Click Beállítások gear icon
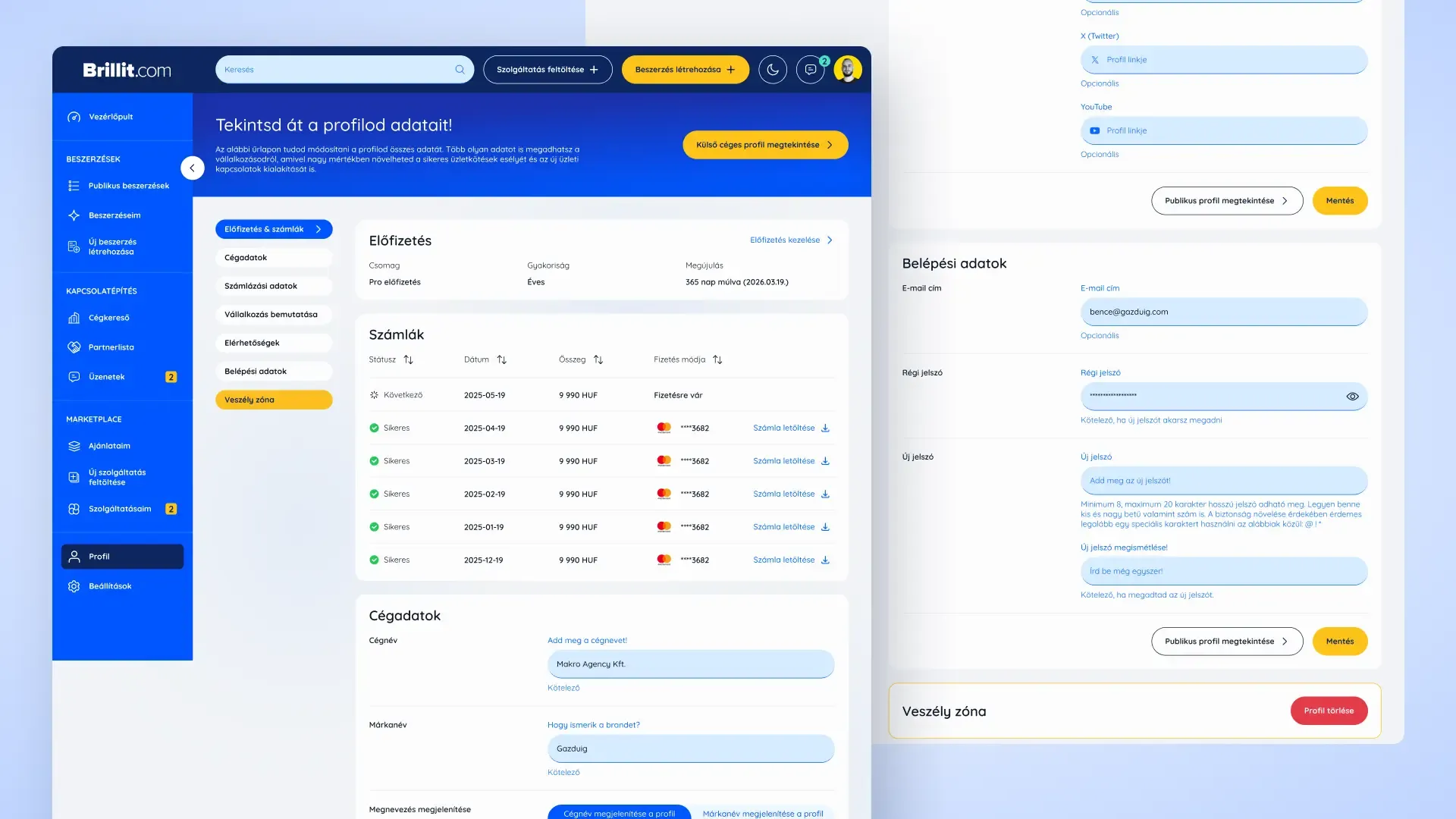 74,586
